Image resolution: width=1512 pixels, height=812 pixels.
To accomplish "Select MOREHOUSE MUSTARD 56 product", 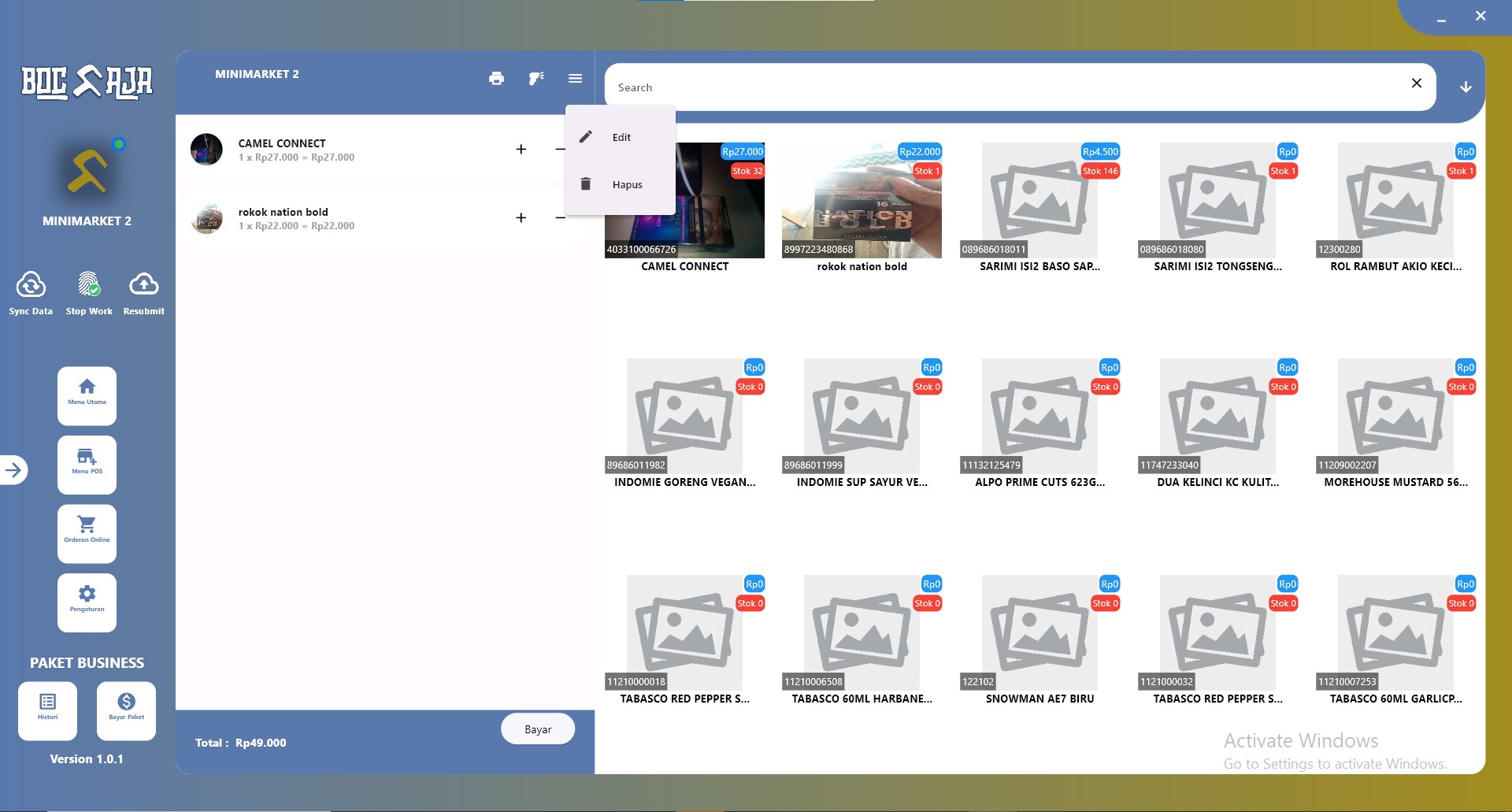I will (1395, 424).
